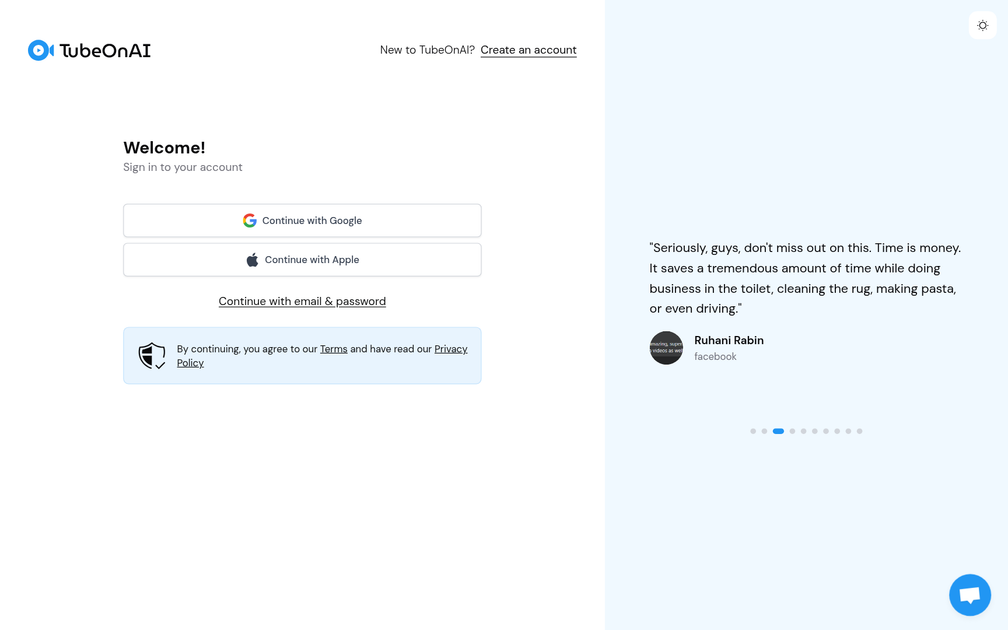Open the Create an account link

click(x=528, y=50)
